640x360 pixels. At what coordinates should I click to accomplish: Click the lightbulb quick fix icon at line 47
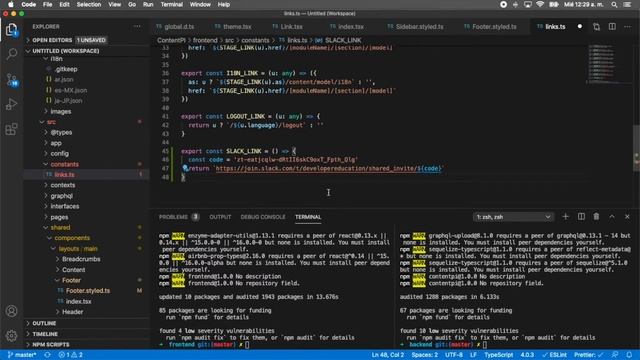185,168
